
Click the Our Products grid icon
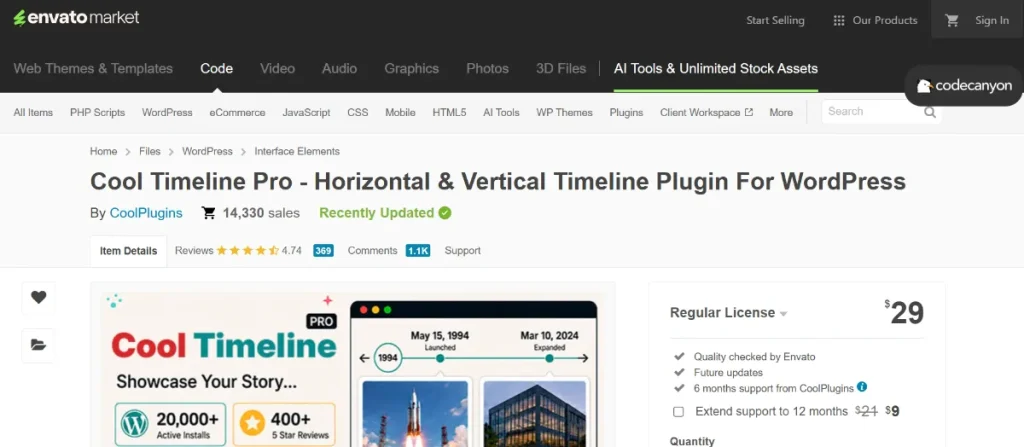[839, 21]
